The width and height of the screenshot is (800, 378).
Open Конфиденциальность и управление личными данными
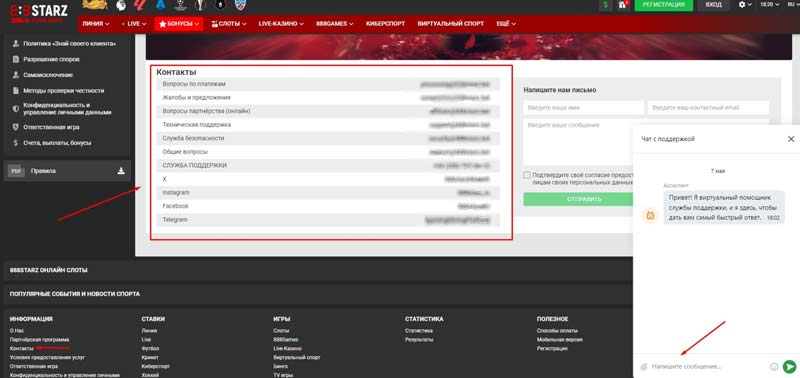coord(66,109)
